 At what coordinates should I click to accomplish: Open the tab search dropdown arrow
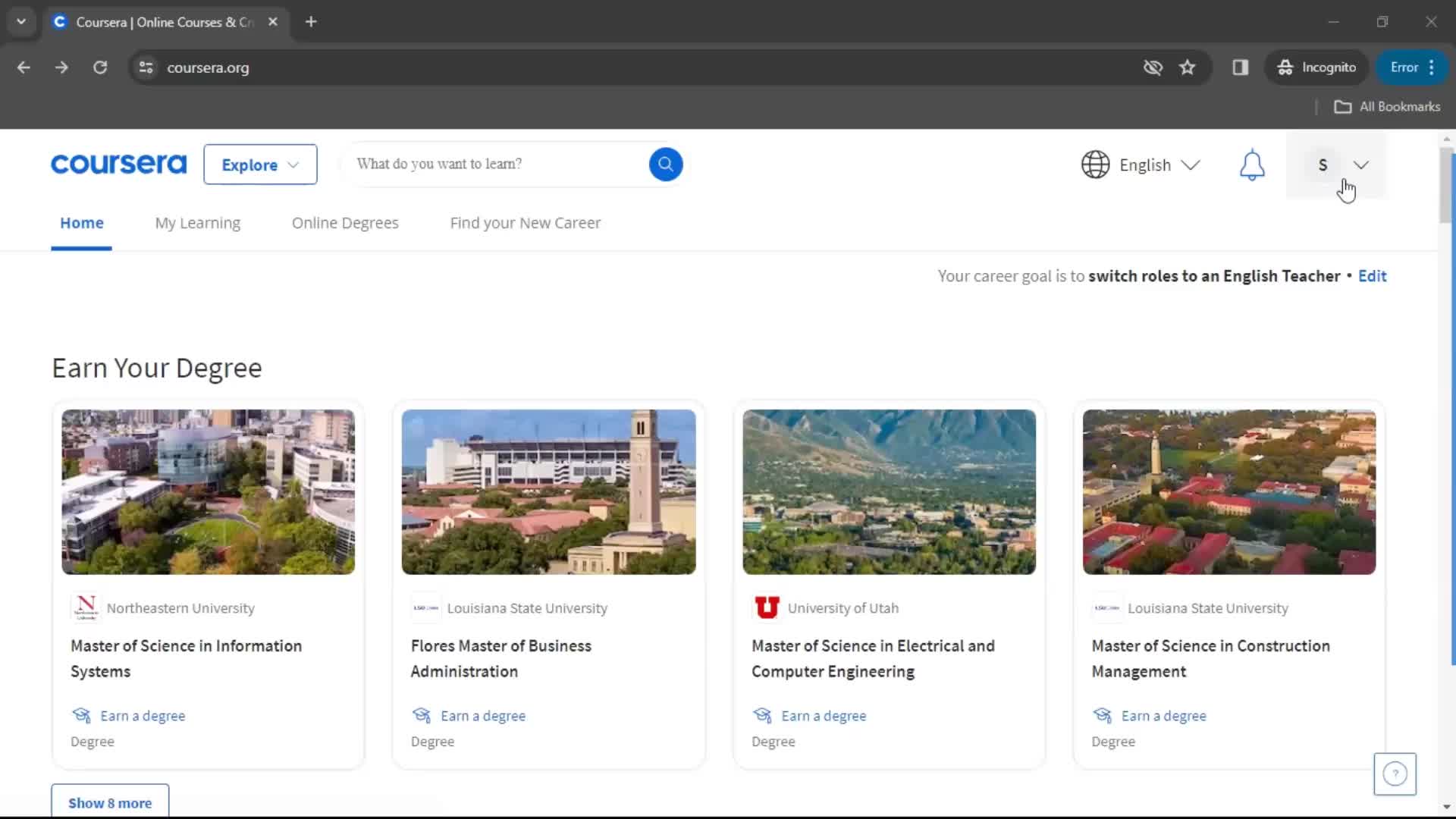click(21, 22)
